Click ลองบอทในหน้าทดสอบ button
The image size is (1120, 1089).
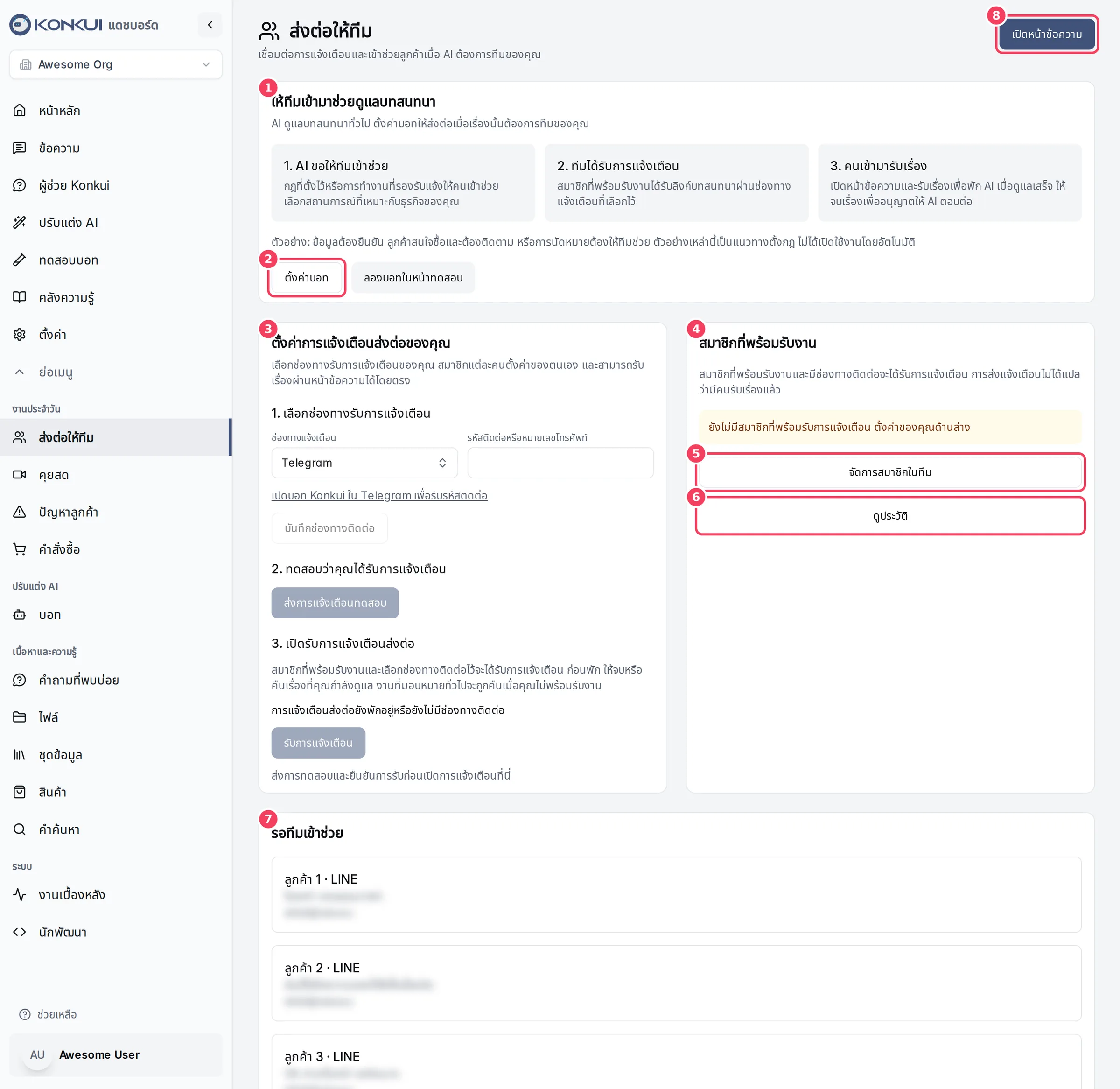(x=413, y=277)
